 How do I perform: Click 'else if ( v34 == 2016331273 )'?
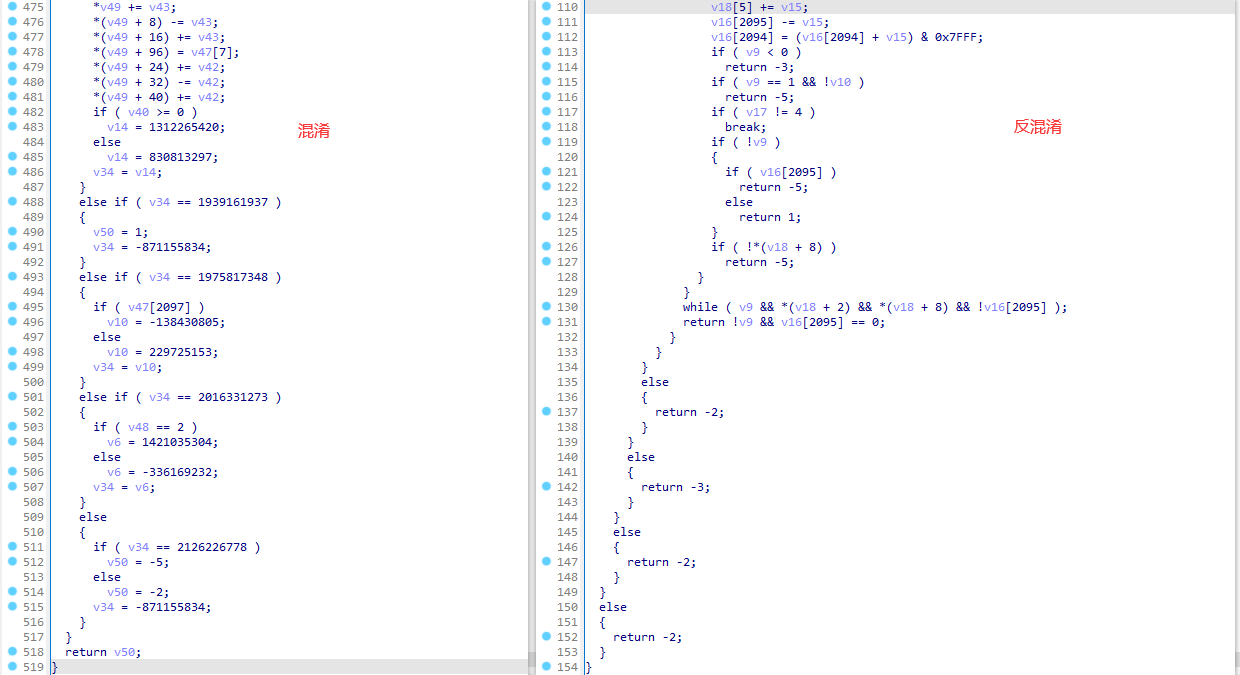(x=180, y=397)
